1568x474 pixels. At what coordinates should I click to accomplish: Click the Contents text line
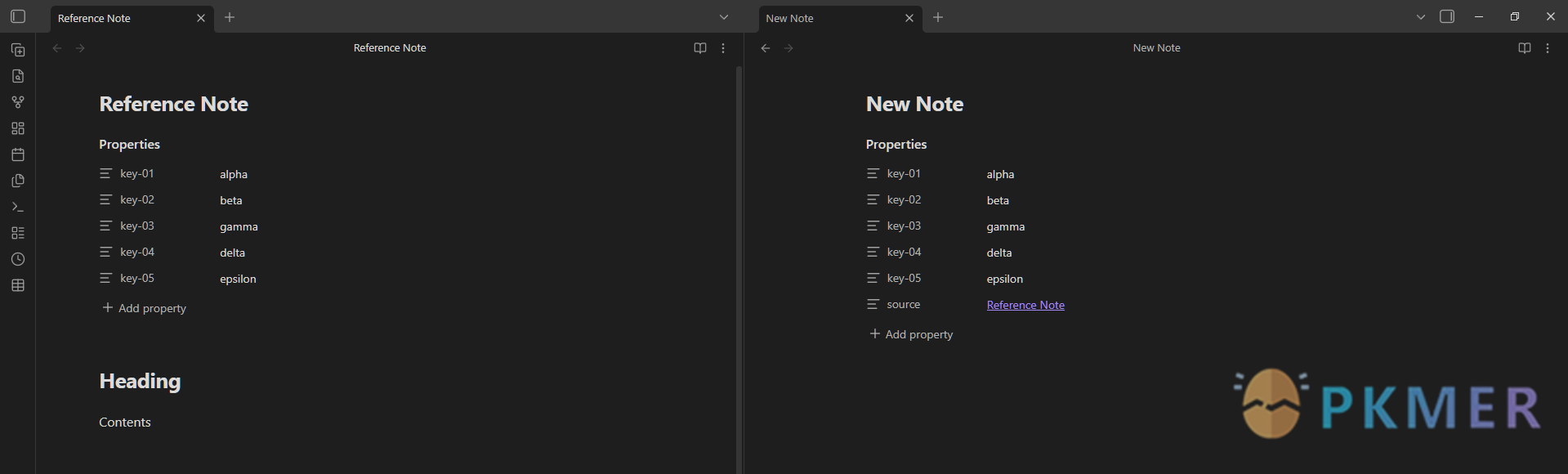pos(125,423)
